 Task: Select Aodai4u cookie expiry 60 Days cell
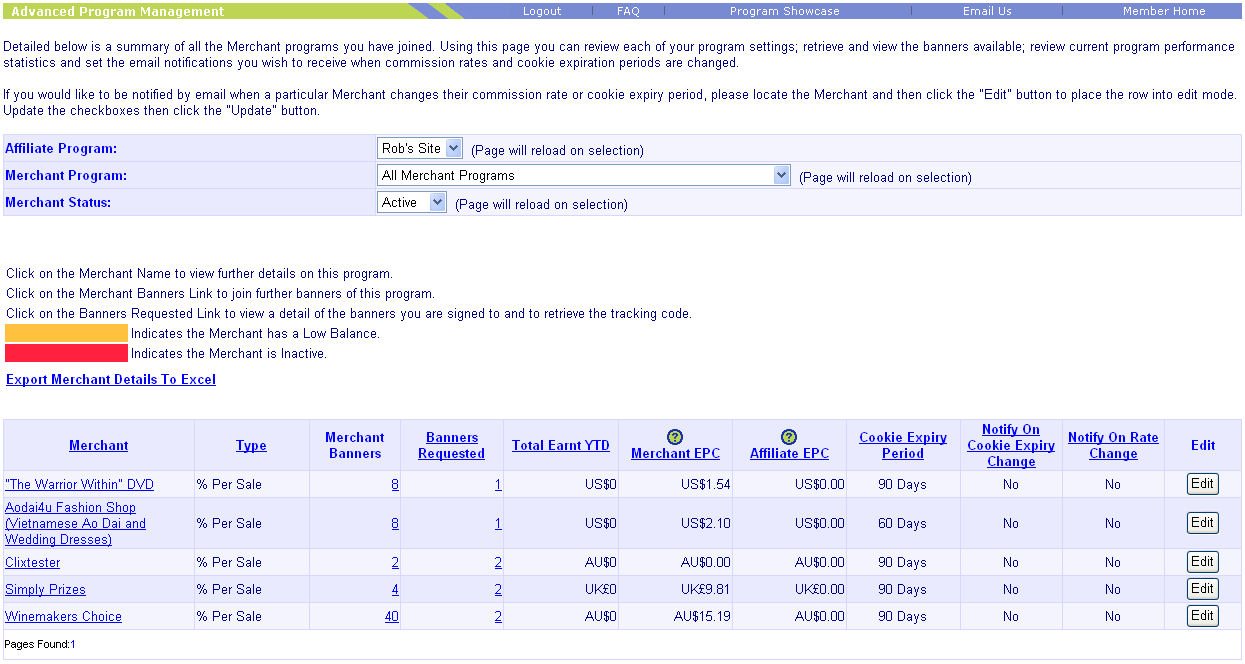point(902,523)
